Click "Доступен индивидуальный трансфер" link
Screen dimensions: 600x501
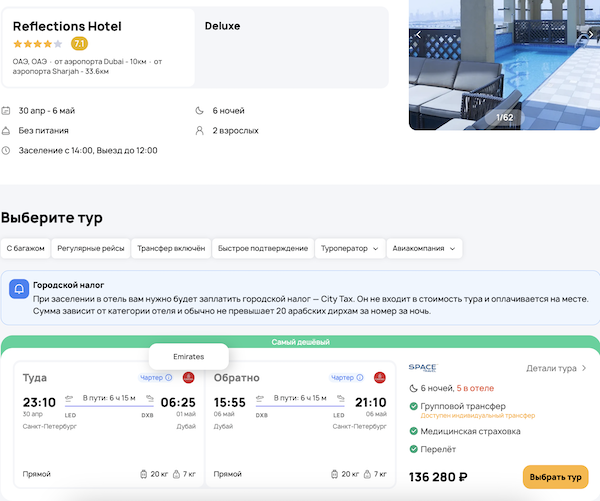click(477, 415)
